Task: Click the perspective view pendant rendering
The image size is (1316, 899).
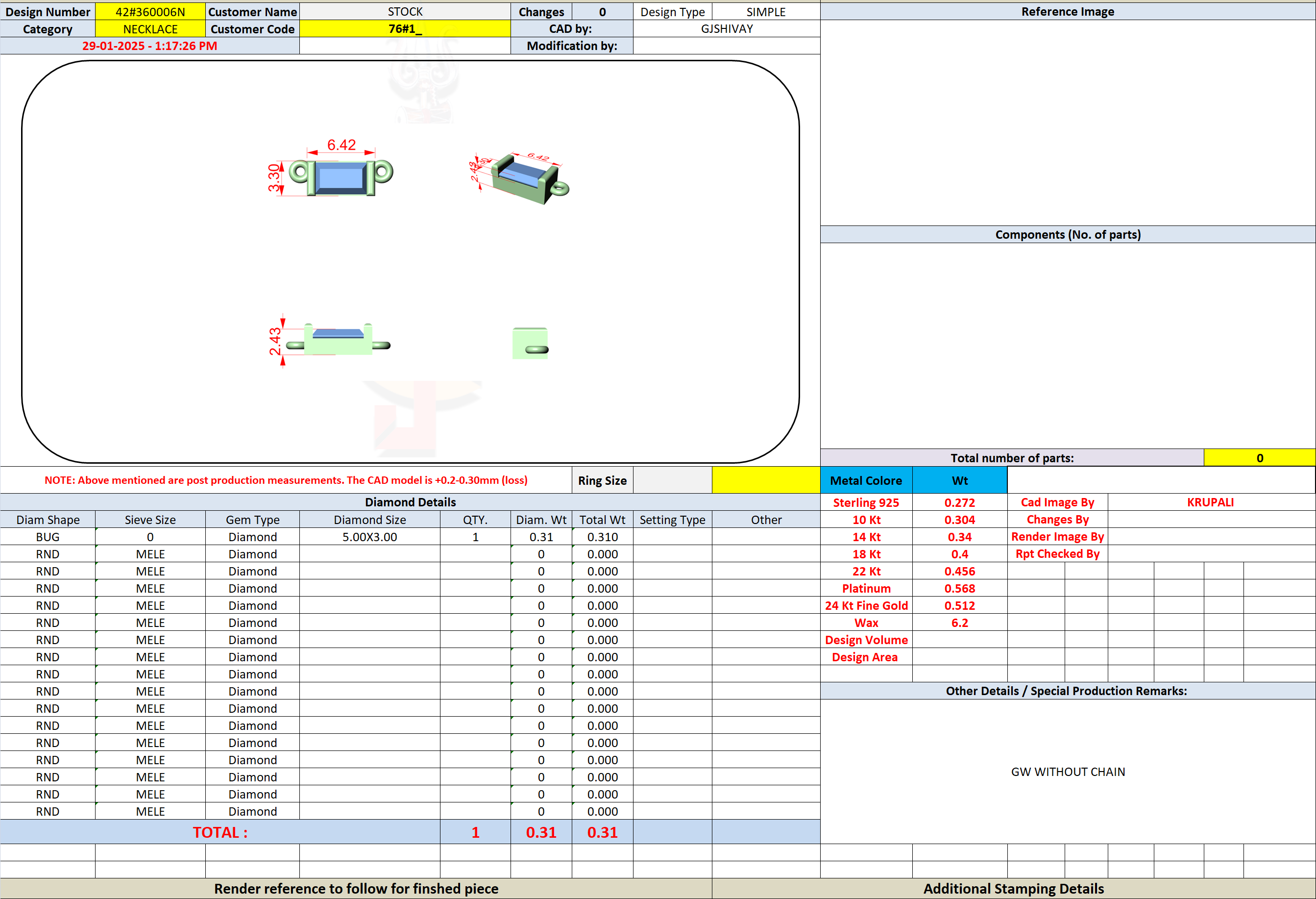Action: [520, 178]
